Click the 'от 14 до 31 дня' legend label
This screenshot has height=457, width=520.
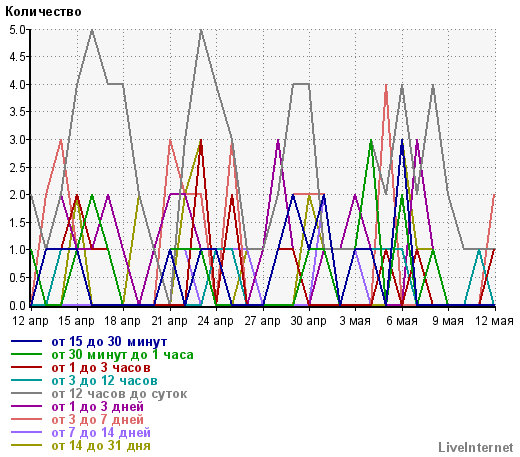(101, 446)
